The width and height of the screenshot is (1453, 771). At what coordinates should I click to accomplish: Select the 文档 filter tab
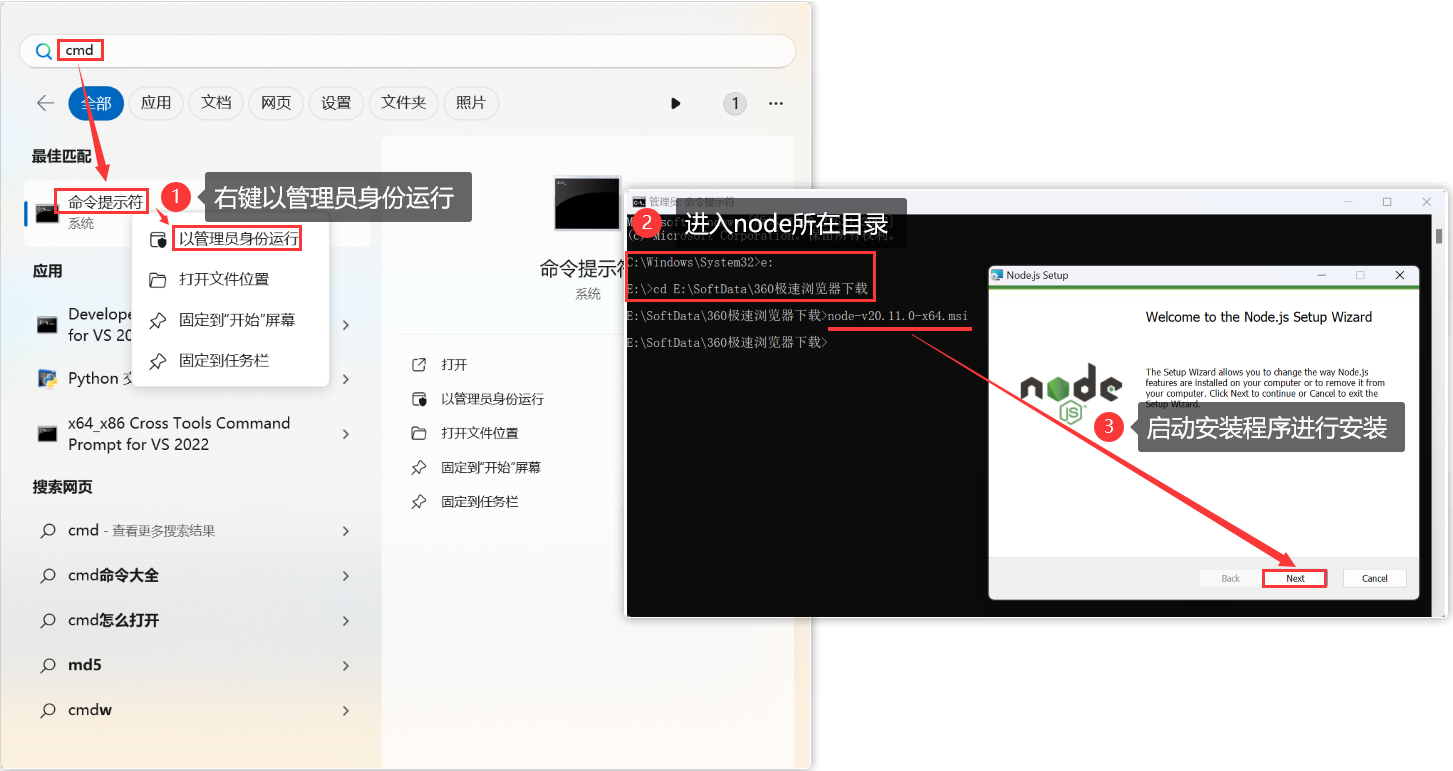coord(216,103)
